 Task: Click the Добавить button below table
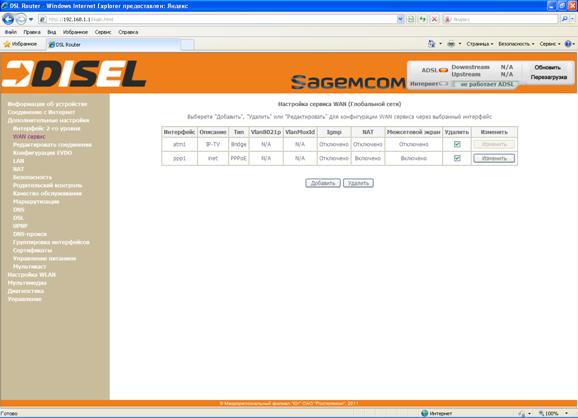tap(323, 183)
